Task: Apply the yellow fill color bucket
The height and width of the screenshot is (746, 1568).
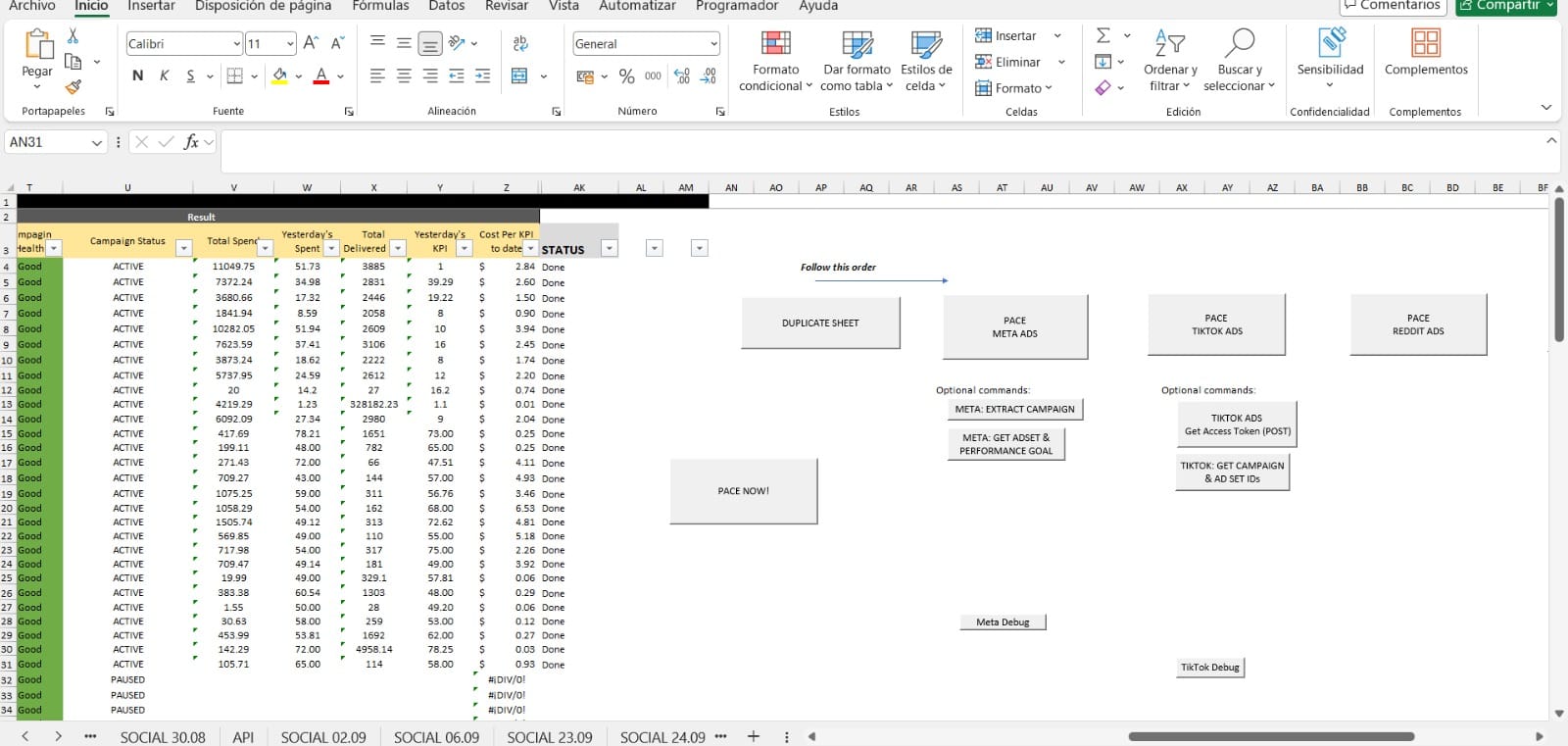Action: tap(280, 75)
